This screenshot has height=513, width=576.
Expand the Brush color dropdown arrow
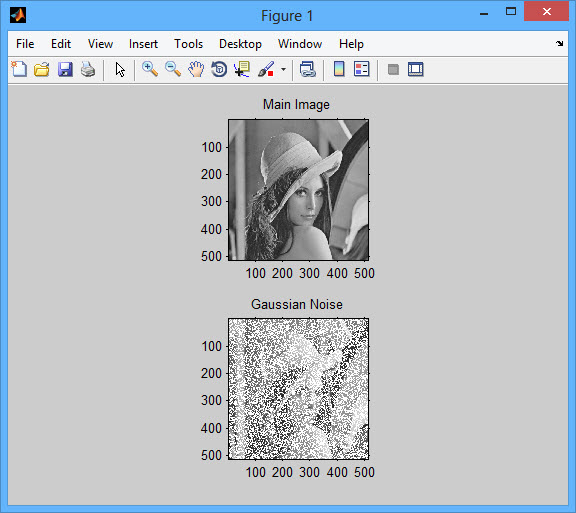(283, 69)
